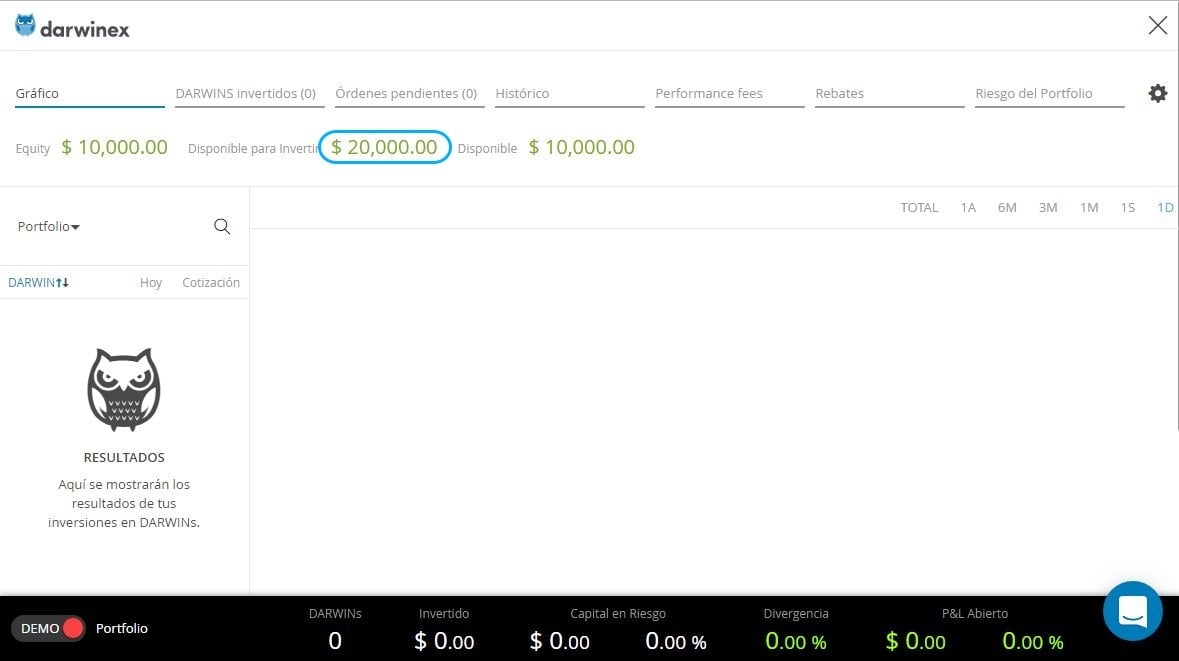Click the Disponible $ 10,000.00 value
The image size is (1179, 661).
tap(581, 147)
